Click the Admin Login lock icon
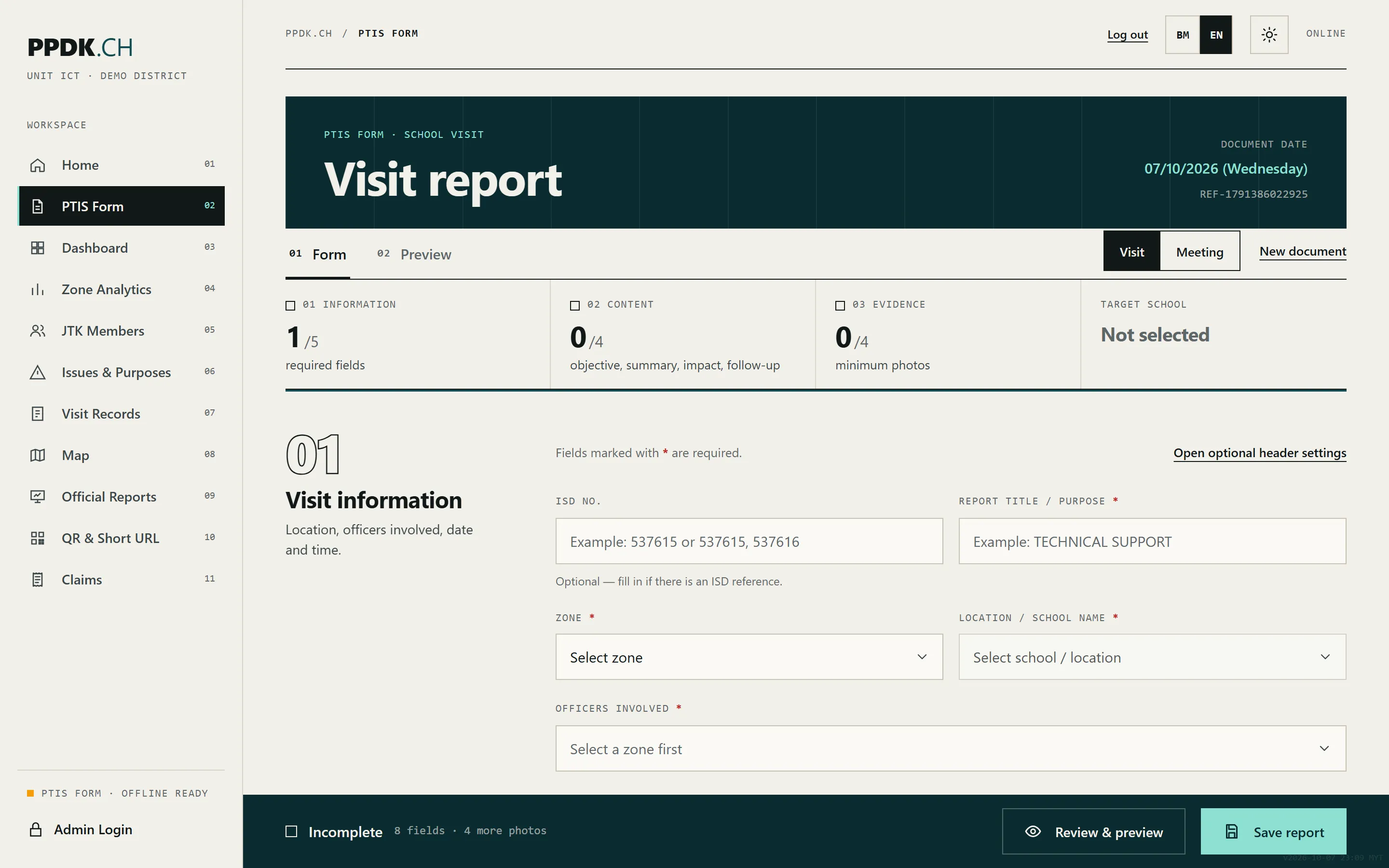Viewport: 1389px width, 868px height. click(36, 829)
